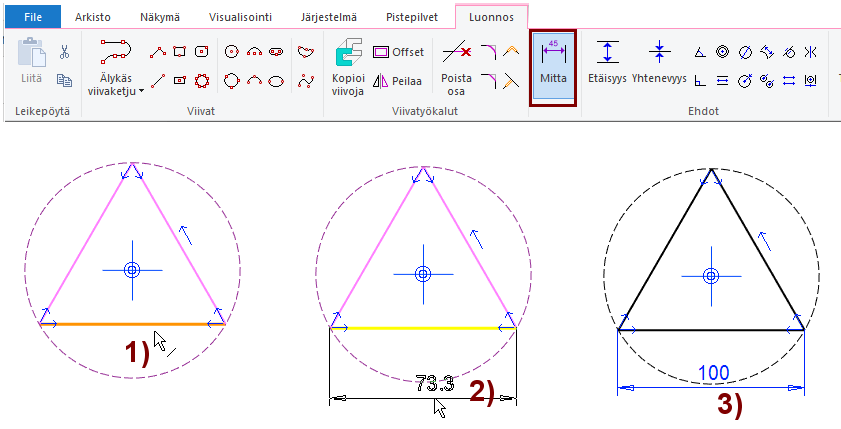Screen dimensions: 841x429
Task: Select the ellipse tool icon
Action: (x=276, y=82)
